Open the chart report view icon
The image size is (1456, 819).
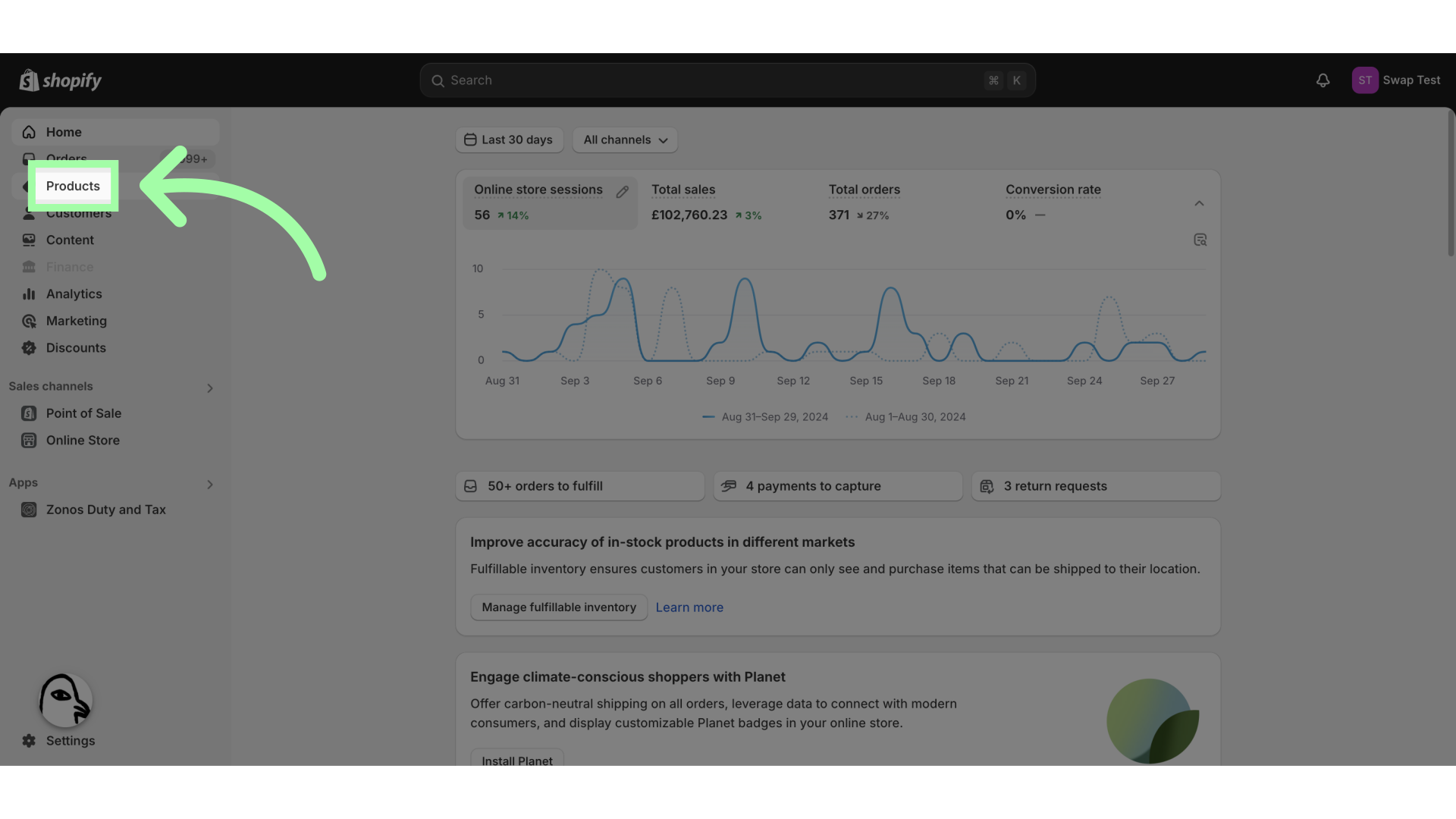[x=1200, y=240]
